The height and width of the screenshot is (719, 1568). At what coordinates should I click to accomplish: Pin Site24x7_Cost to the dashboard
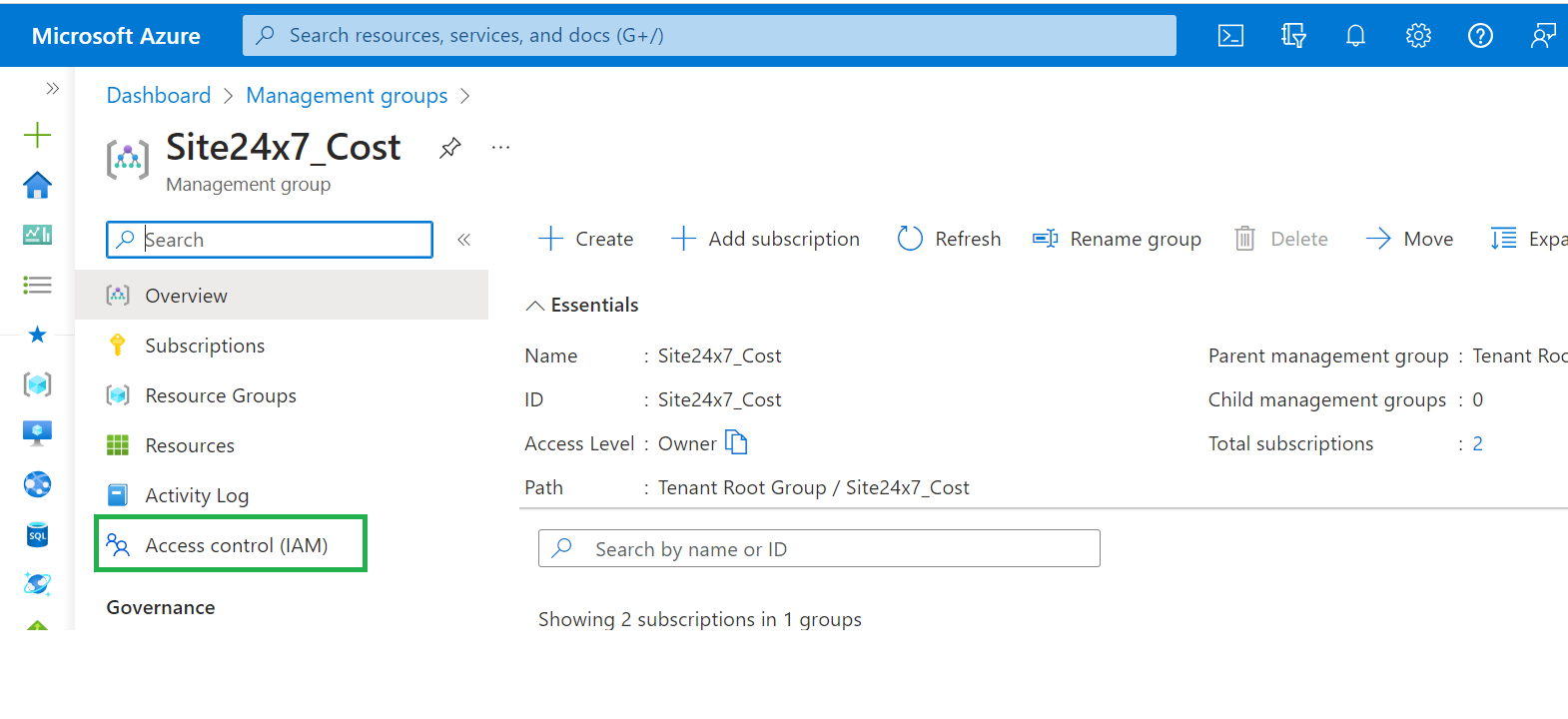450,148
